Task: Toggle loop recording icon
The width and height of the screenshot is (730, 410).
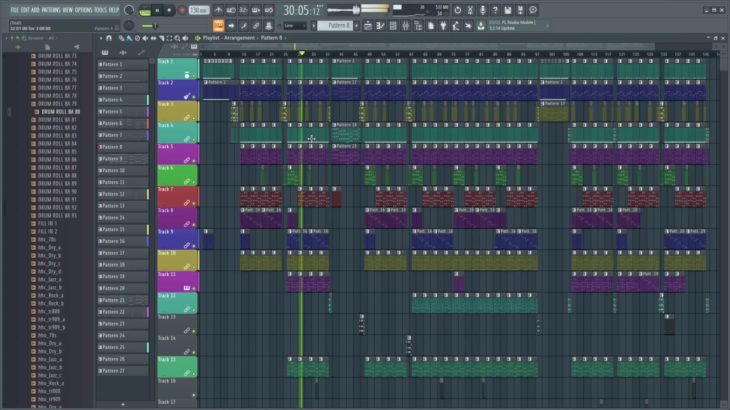Action: [269, 10]
